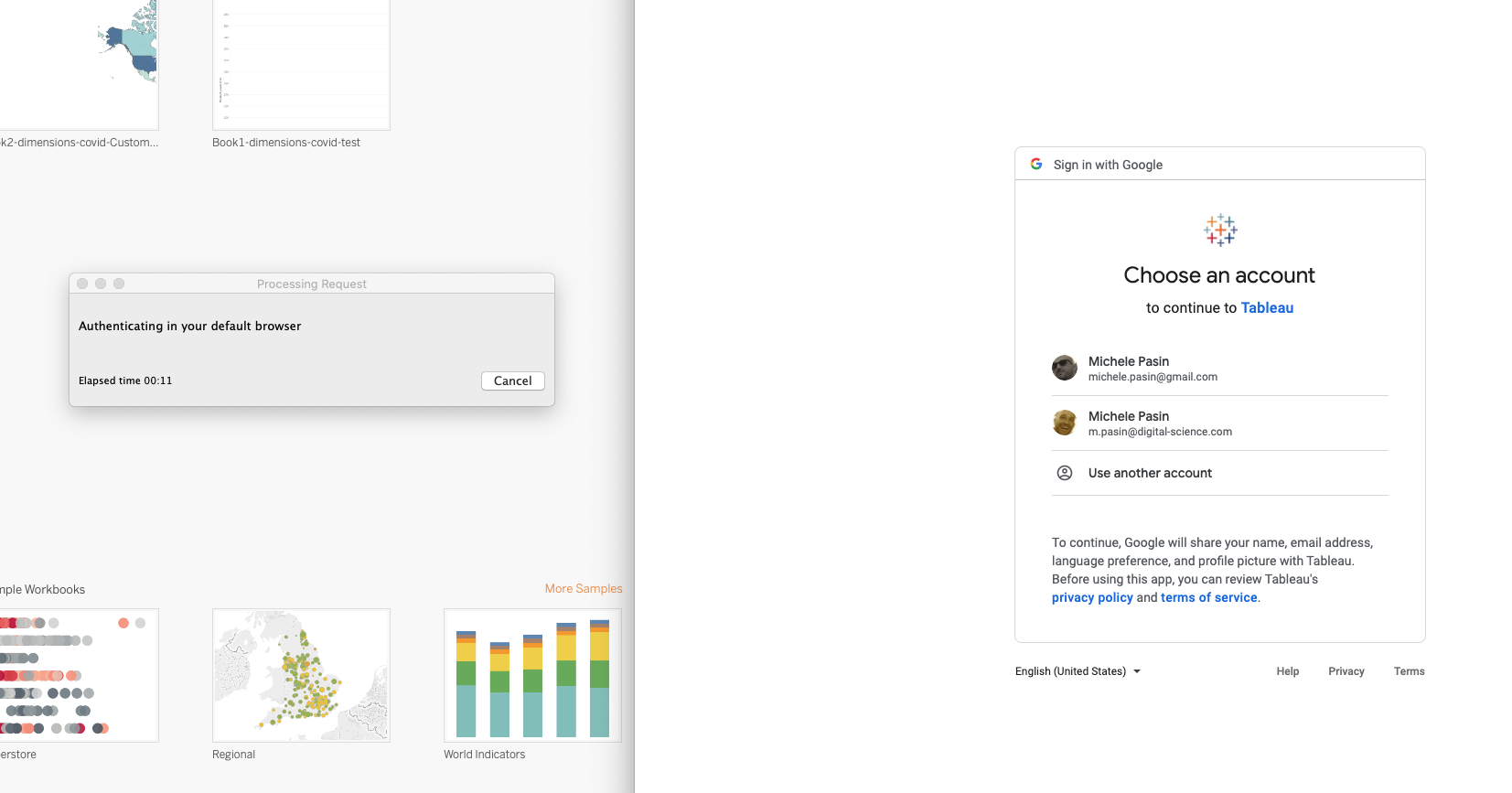Screen dimensions: 1512x793
Task: Open the Superstore sample workbook thumbnail
Action: point(79,675)
